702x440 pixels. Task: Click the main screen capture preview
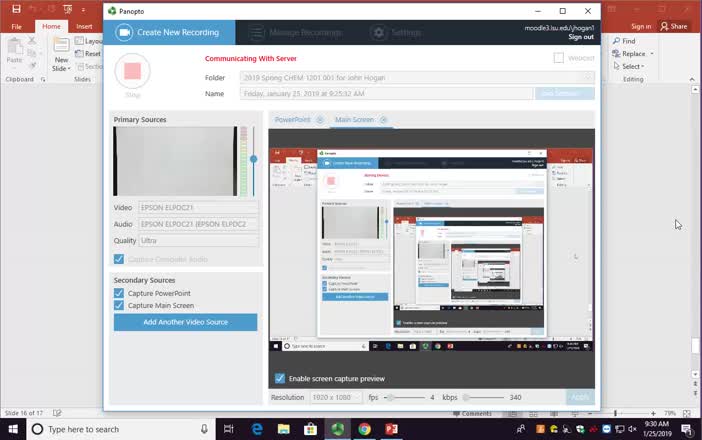pos(432,251)
